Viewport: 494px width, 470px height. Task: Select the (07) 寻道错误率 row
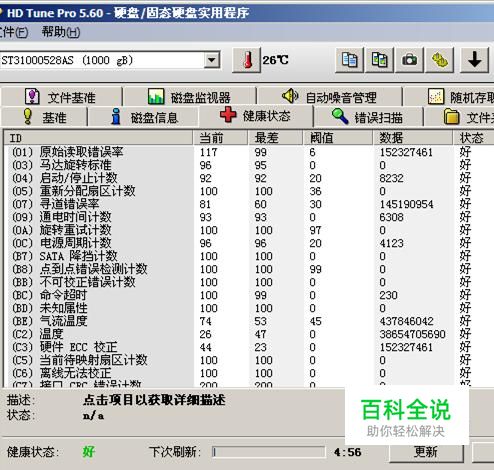(x=249, y=204)
